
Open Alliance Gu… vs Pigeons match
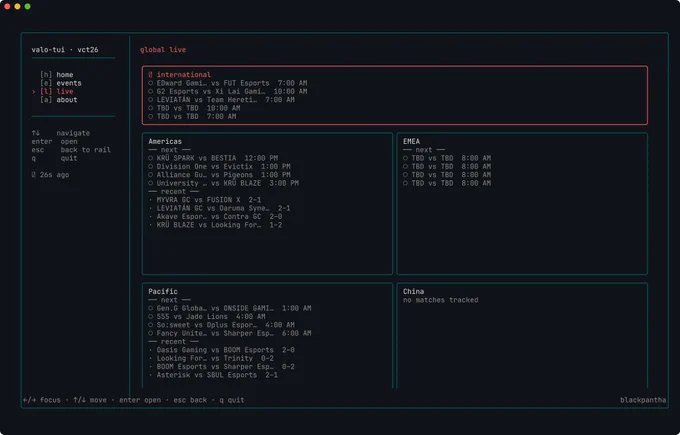(x=219, y=175)
